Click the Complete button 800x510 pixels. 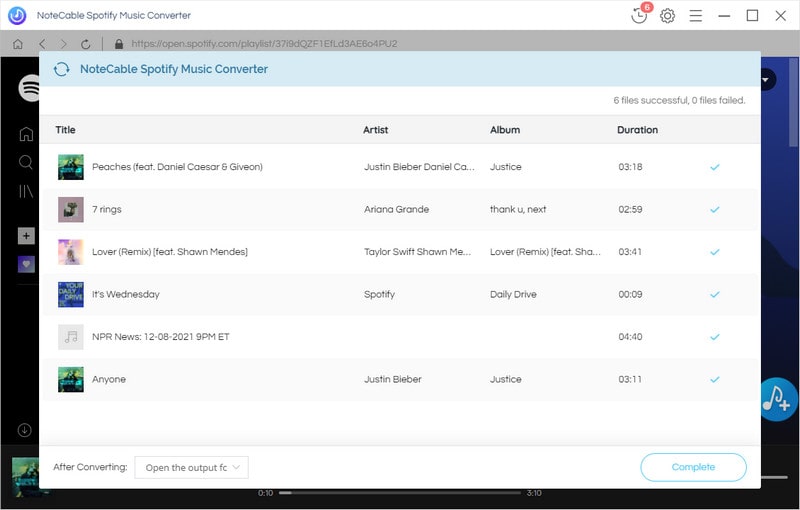[x=693, y=467]
